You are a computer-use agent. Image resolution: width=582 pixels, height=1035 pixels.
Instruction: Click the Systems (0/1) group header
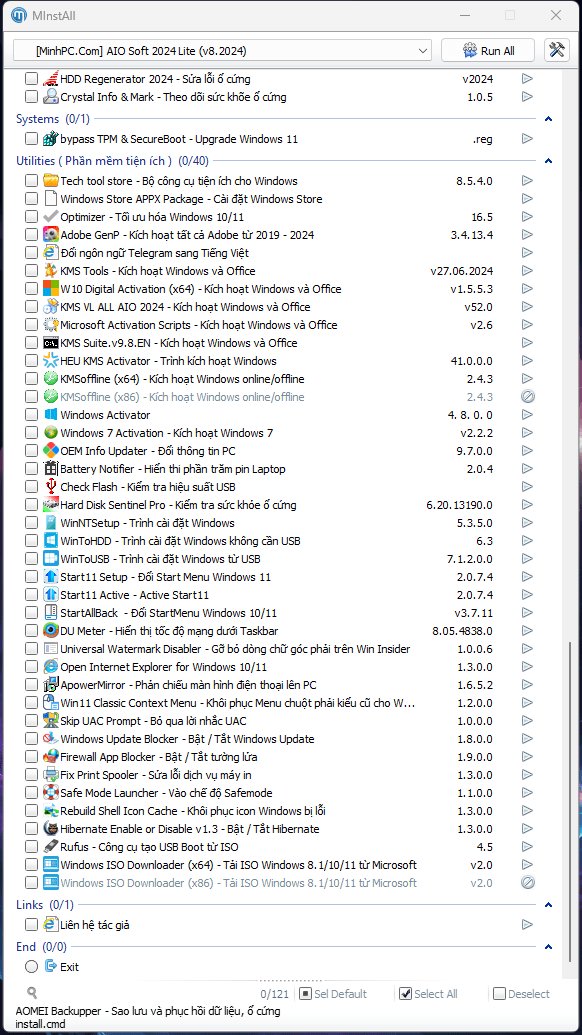[x=53, y=119]
